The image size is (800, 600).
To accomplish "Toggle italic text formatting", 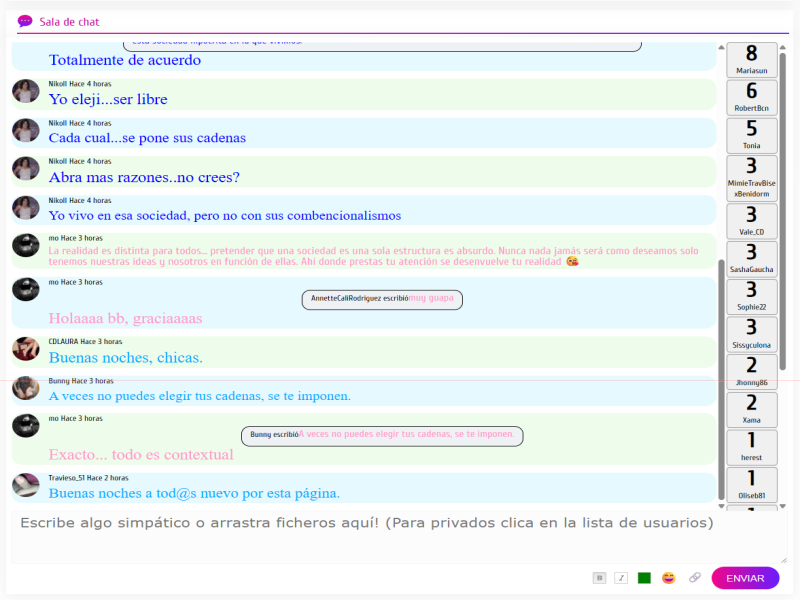I will click(621, 578).
